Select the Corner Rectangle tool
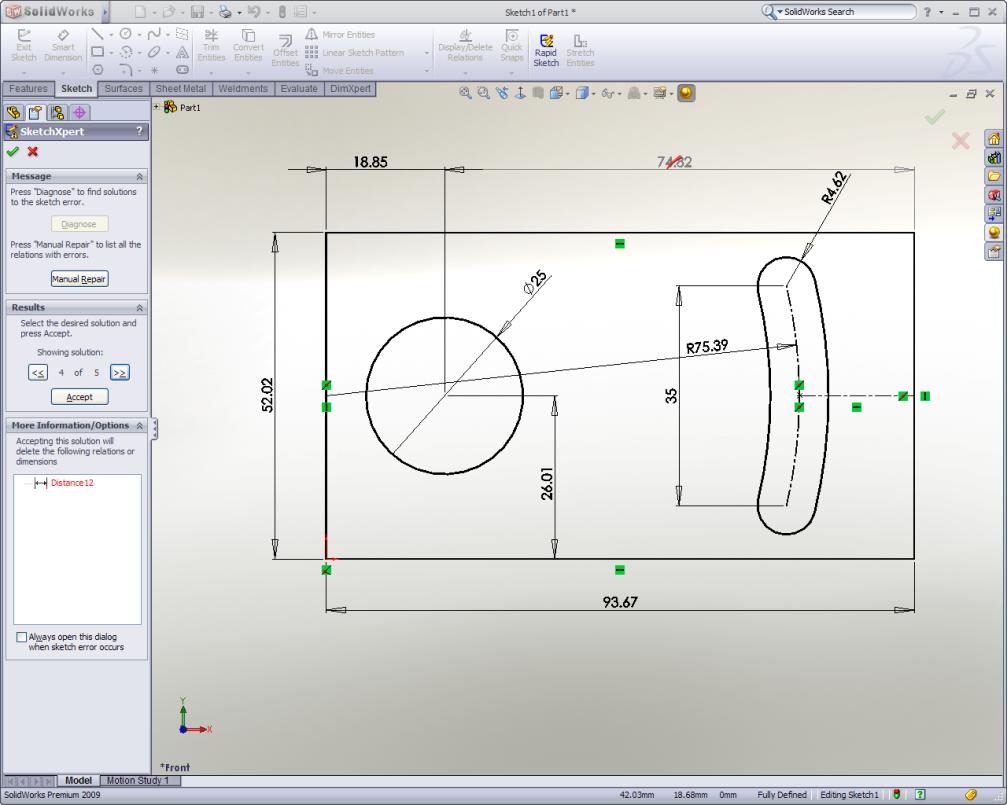1008x805 pixels. coord(98,52)
